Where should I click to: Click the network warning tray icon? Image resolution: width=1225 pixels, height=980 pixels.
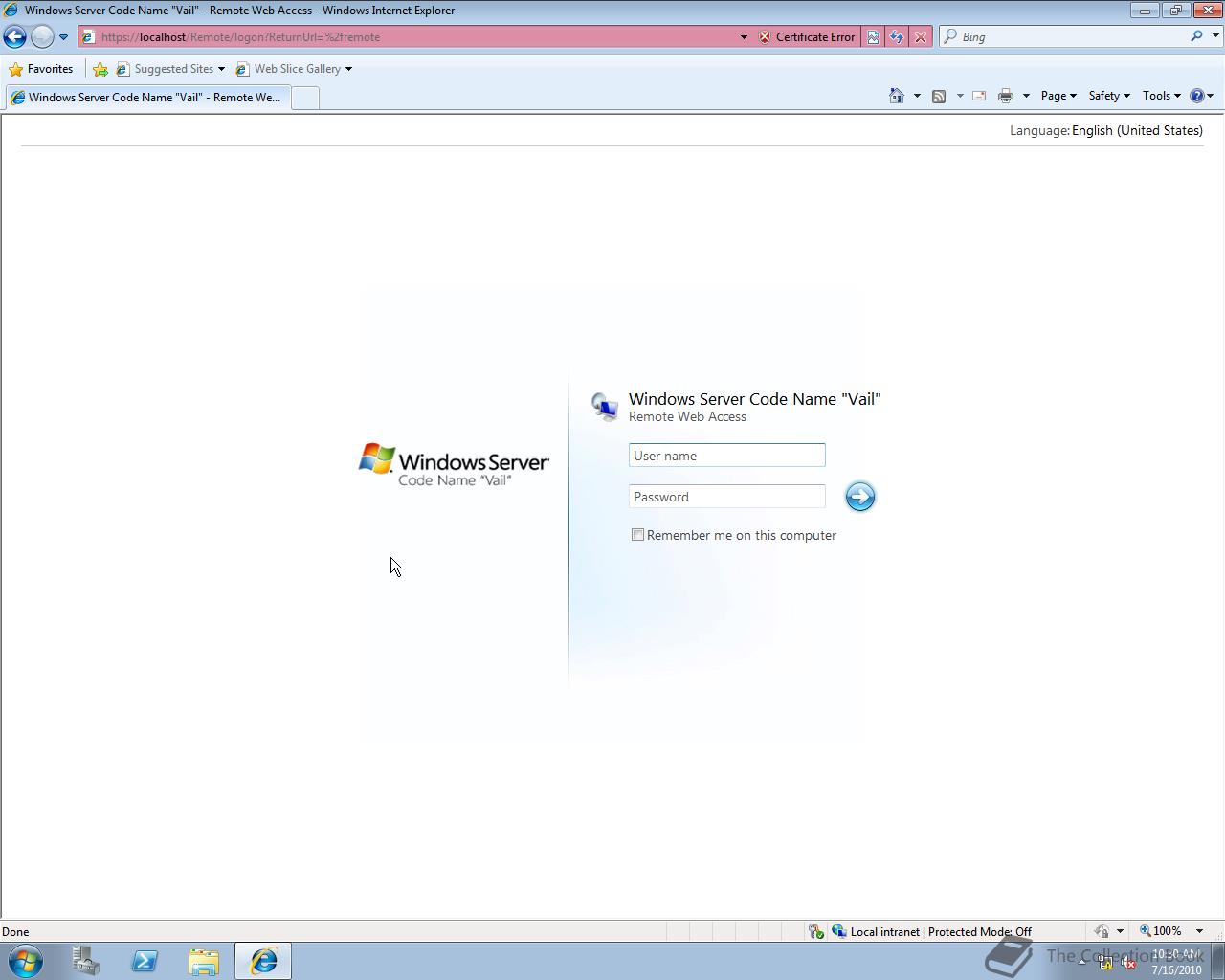click(x=1105, y=963)
